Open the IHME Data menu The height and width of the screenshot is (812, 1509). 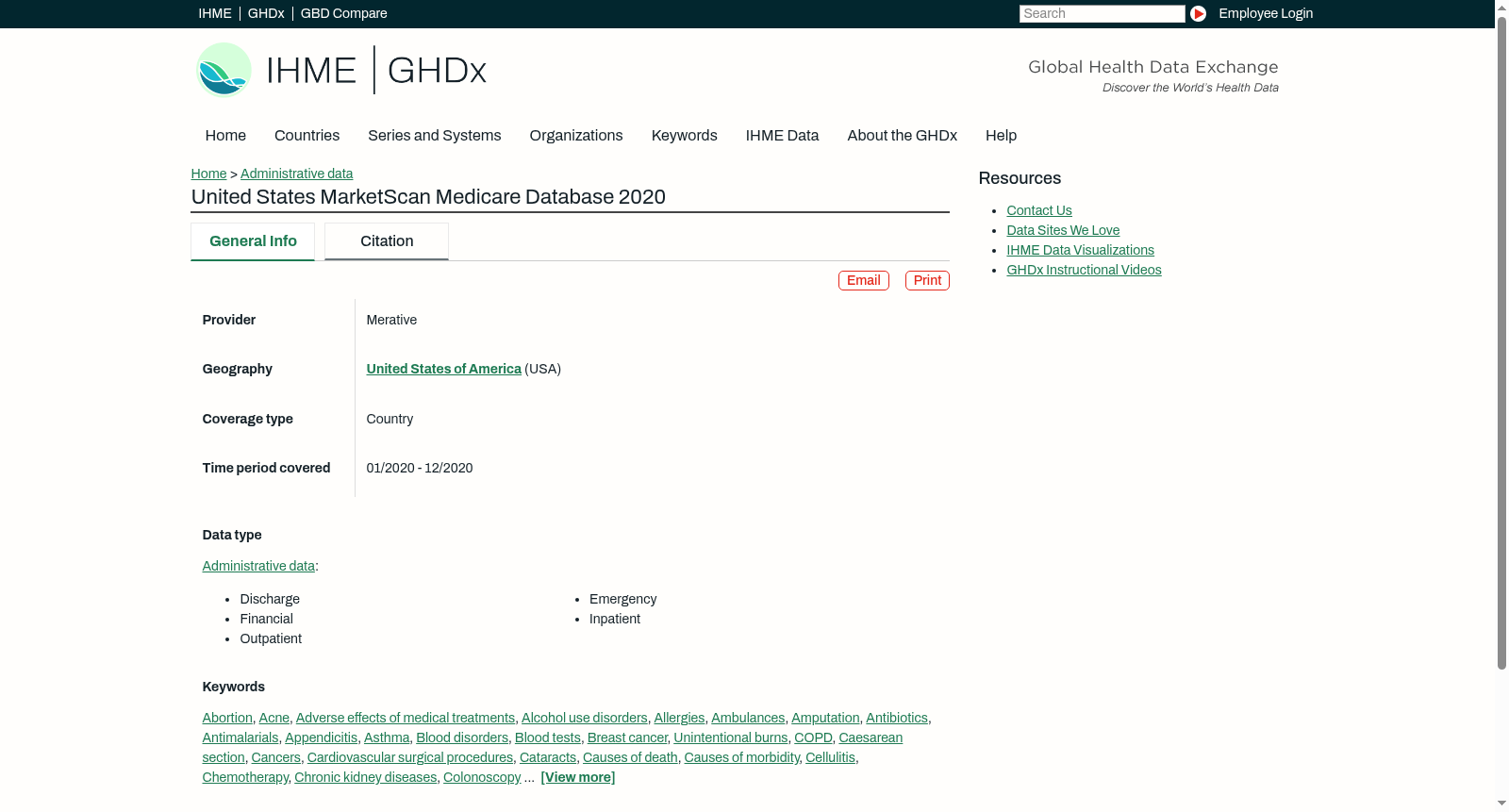click(782, 136)
